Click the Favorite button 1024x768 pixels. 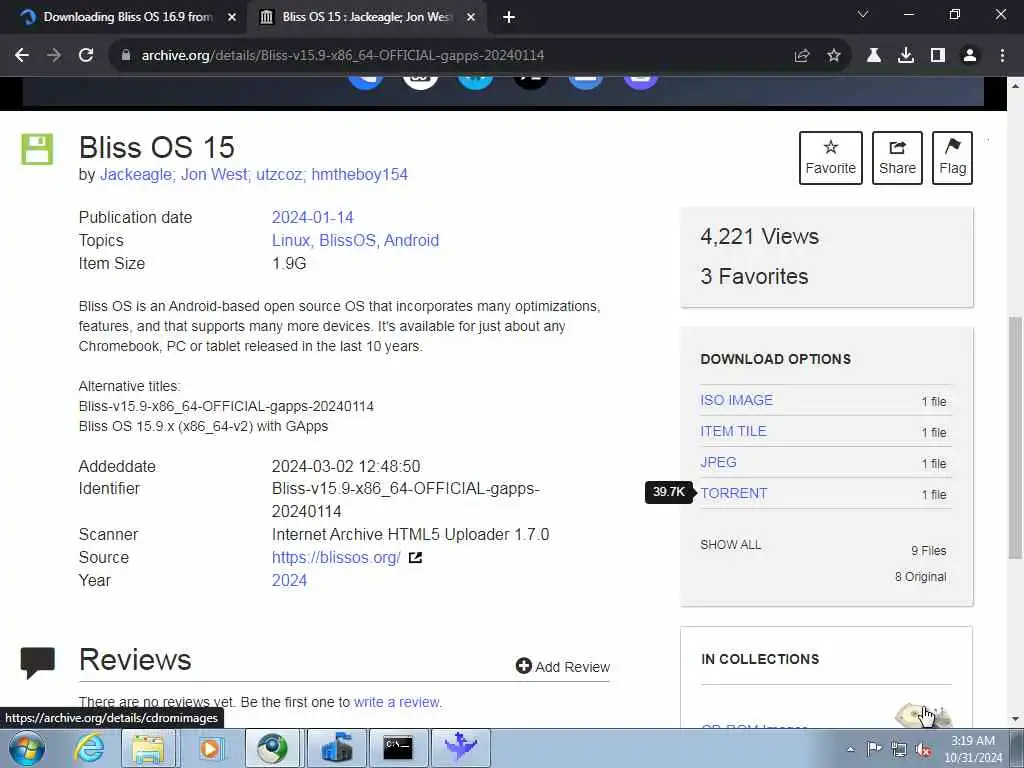coord(830,158)
